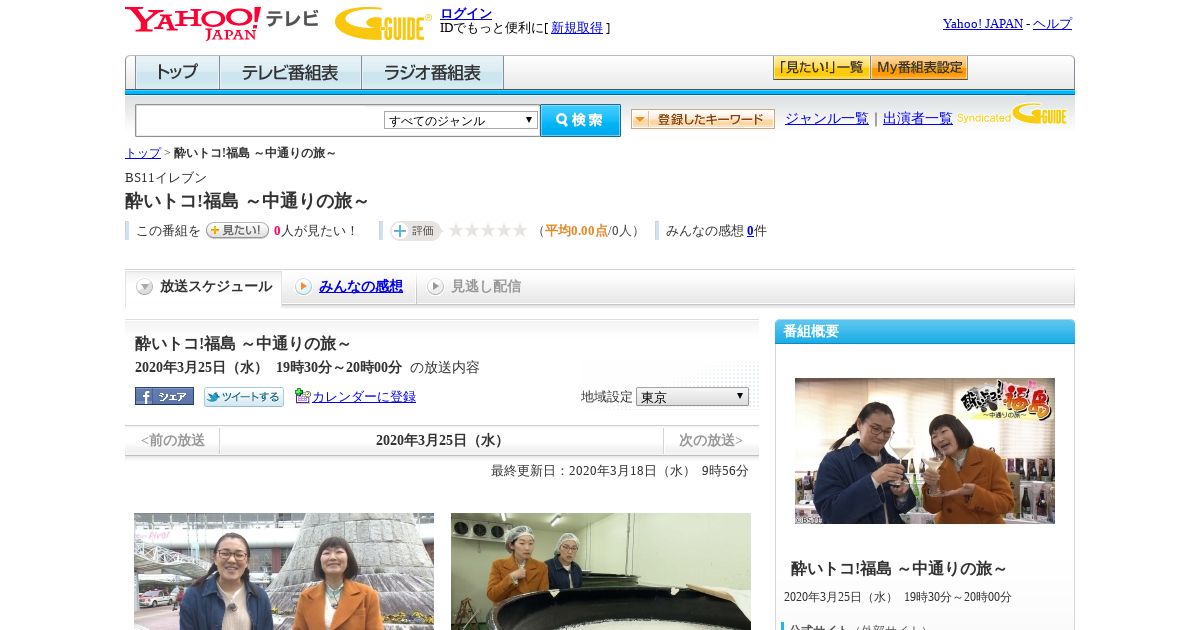Click the BS11イレブン channel name
The image size is (1200, 630).
[166, 178]
